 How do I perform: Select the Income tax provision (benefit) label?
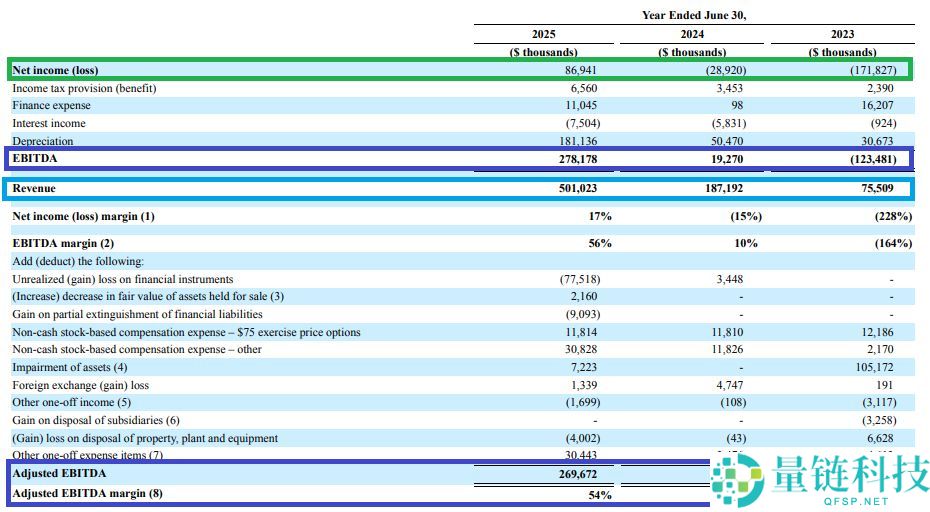pos(84,88)
